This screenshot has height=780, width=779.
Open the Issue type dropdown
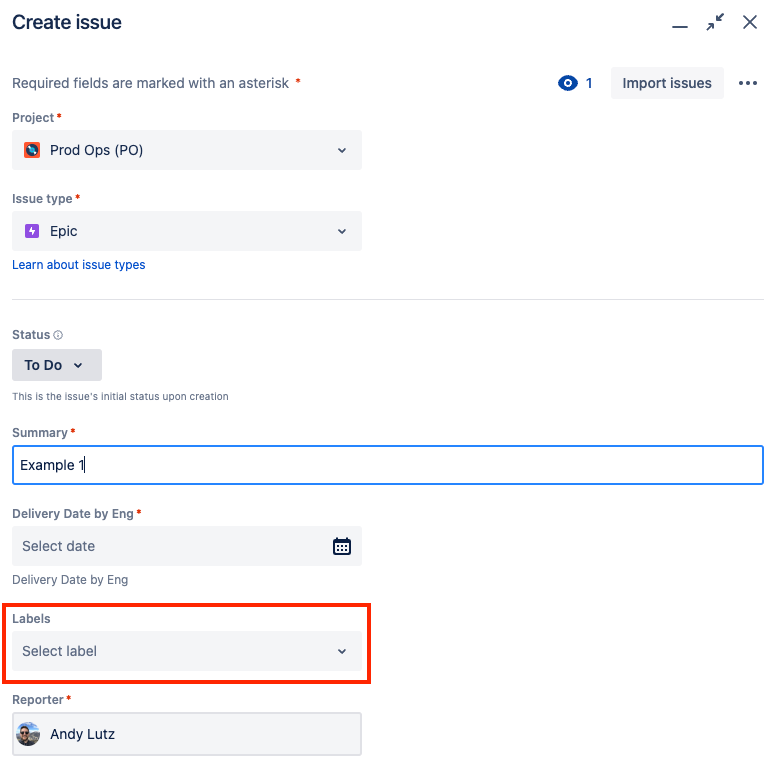tap(187, 231)
